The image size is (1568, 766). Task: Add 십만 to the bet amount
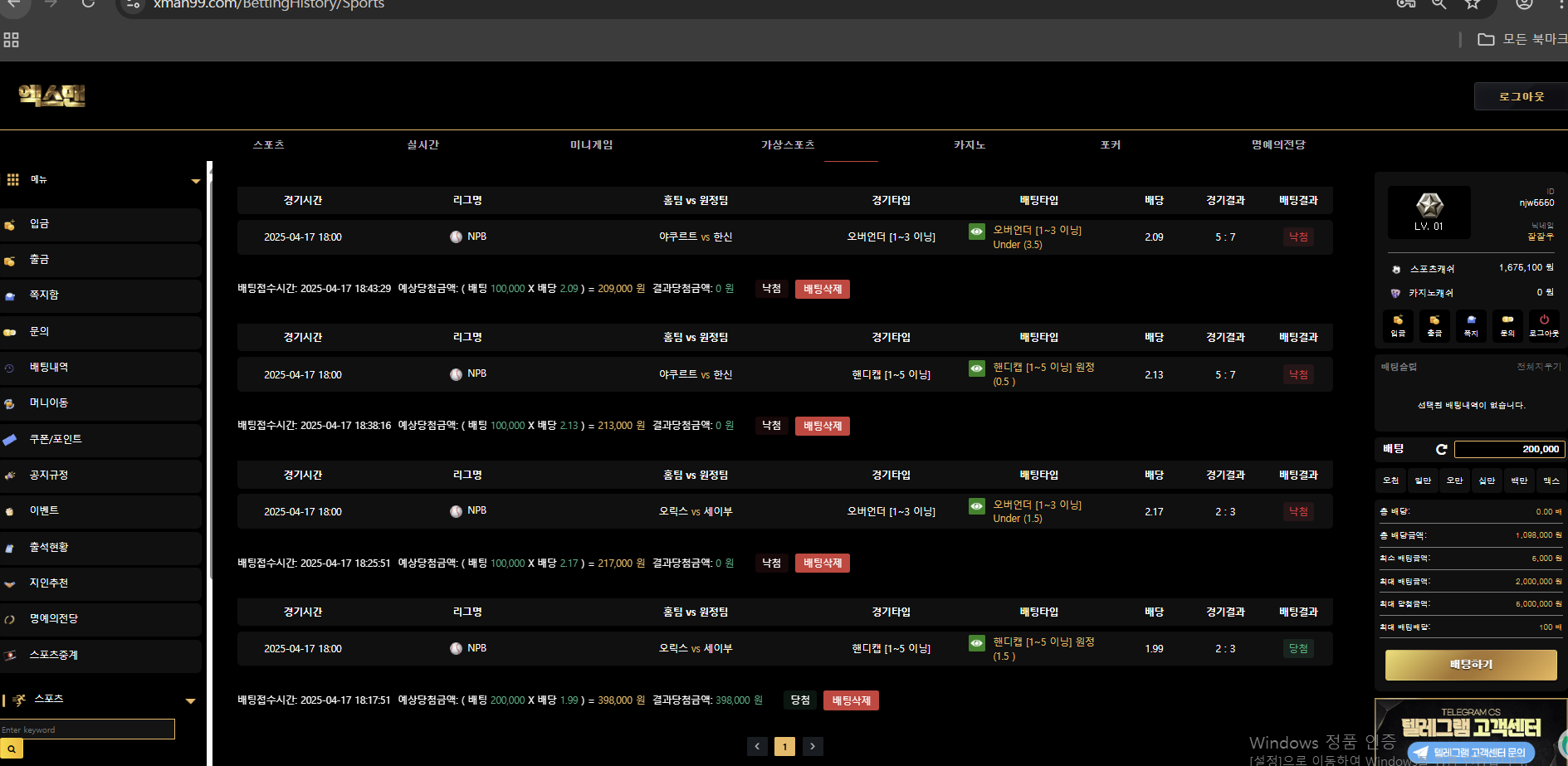pos(1487,481)
